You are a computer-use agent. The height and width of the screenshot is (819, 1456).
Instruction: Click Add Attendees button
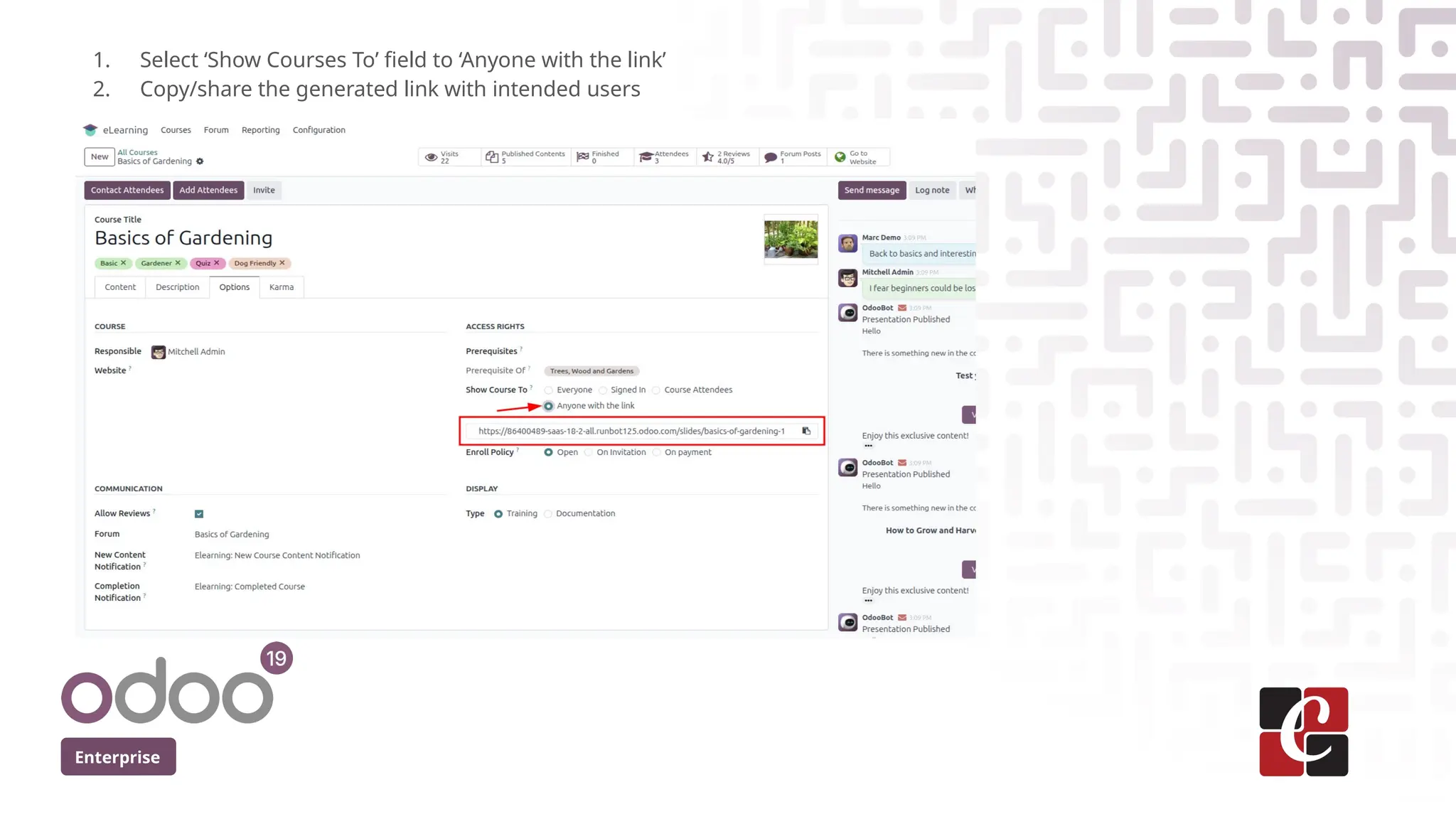[x=208, y=191]
